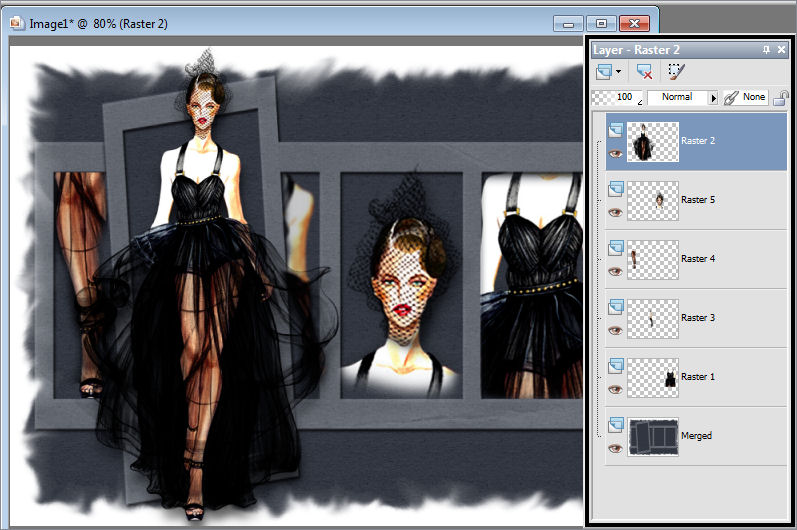The image size is (797, 530).
Task: Hide the Raster 3 layer via eye icon
Action: pos(616,330)
